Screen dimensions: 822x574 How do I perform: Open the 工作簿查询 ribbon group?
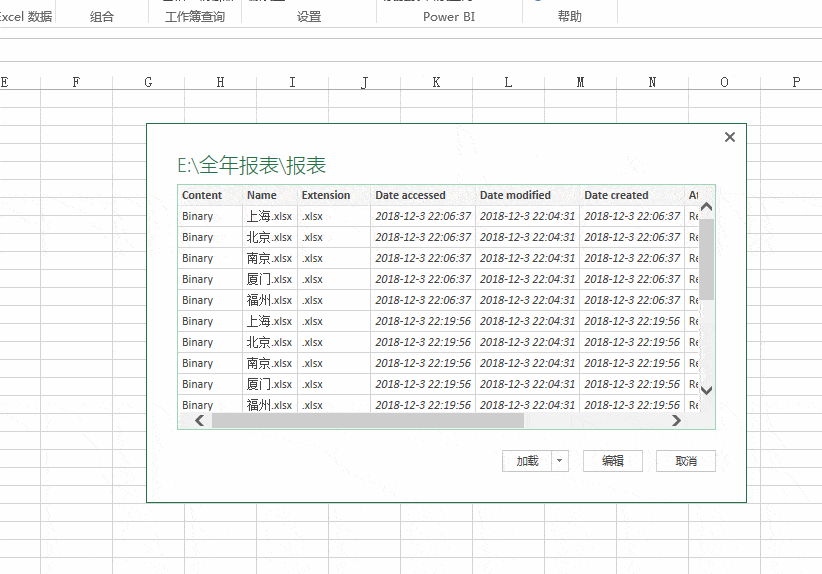[x=195, y=17]
